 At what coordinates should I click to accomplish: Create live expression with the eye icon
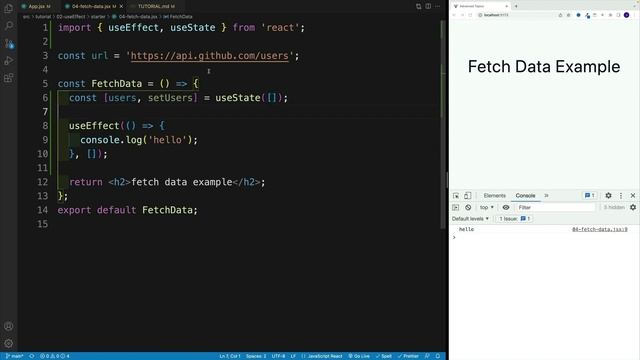[506, 207]
